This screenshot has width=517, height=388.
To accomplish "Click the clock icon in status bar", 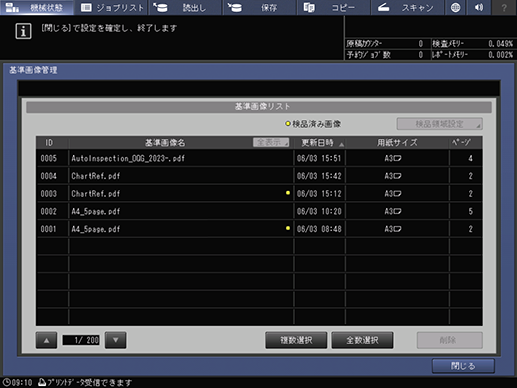I will click(6, 382).
